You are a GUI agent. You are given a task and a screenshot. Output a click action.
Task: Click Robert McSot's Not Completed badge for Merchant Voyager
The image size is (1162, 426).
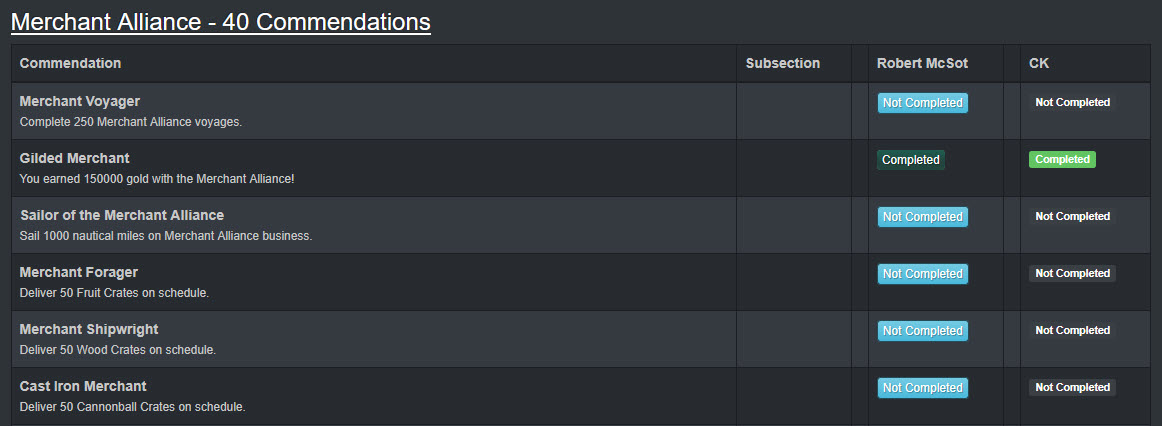coord(923,103)
